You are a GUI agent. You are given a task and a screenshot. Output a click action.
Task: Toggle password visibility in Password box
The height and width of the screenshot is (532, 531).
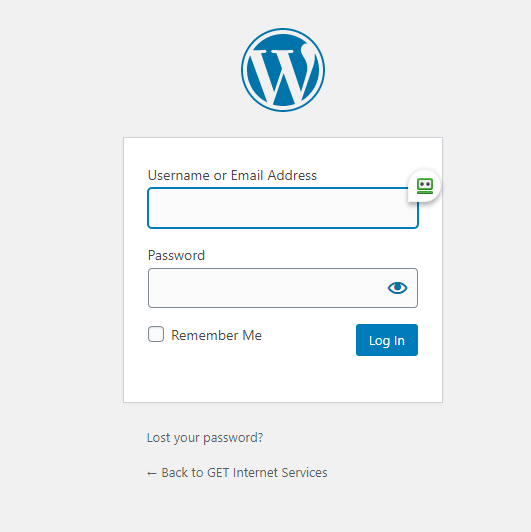coord(397,288)
